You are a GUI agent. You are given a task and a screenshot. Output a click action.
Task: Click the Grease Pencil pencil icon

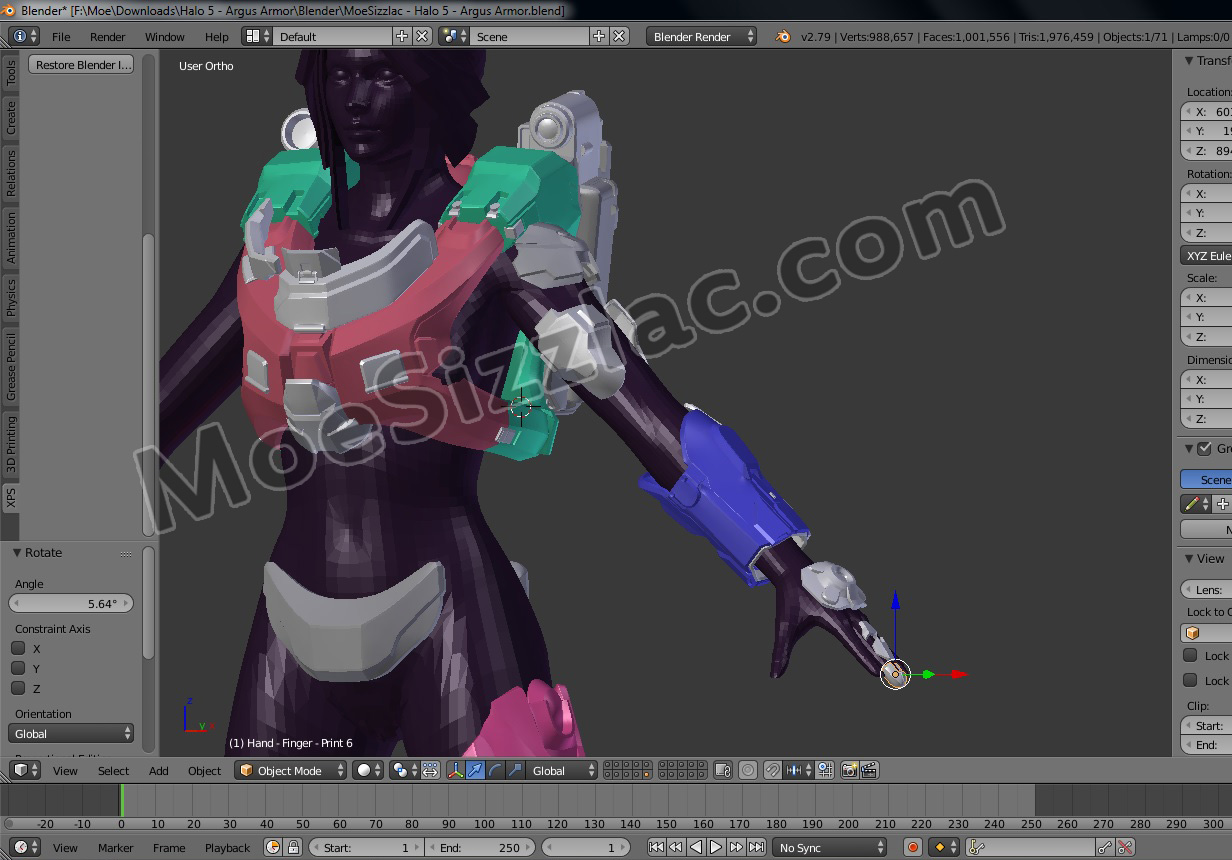tap(1195, 504)
